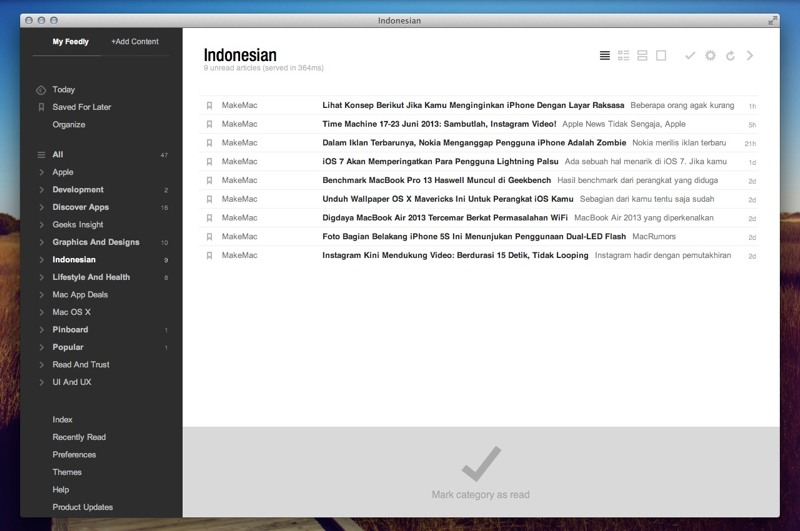This screenshot has height=531, width=800.
Task: Open article Digdaya MacBook Air 2013 Tercemar
Action: (445, 218)
